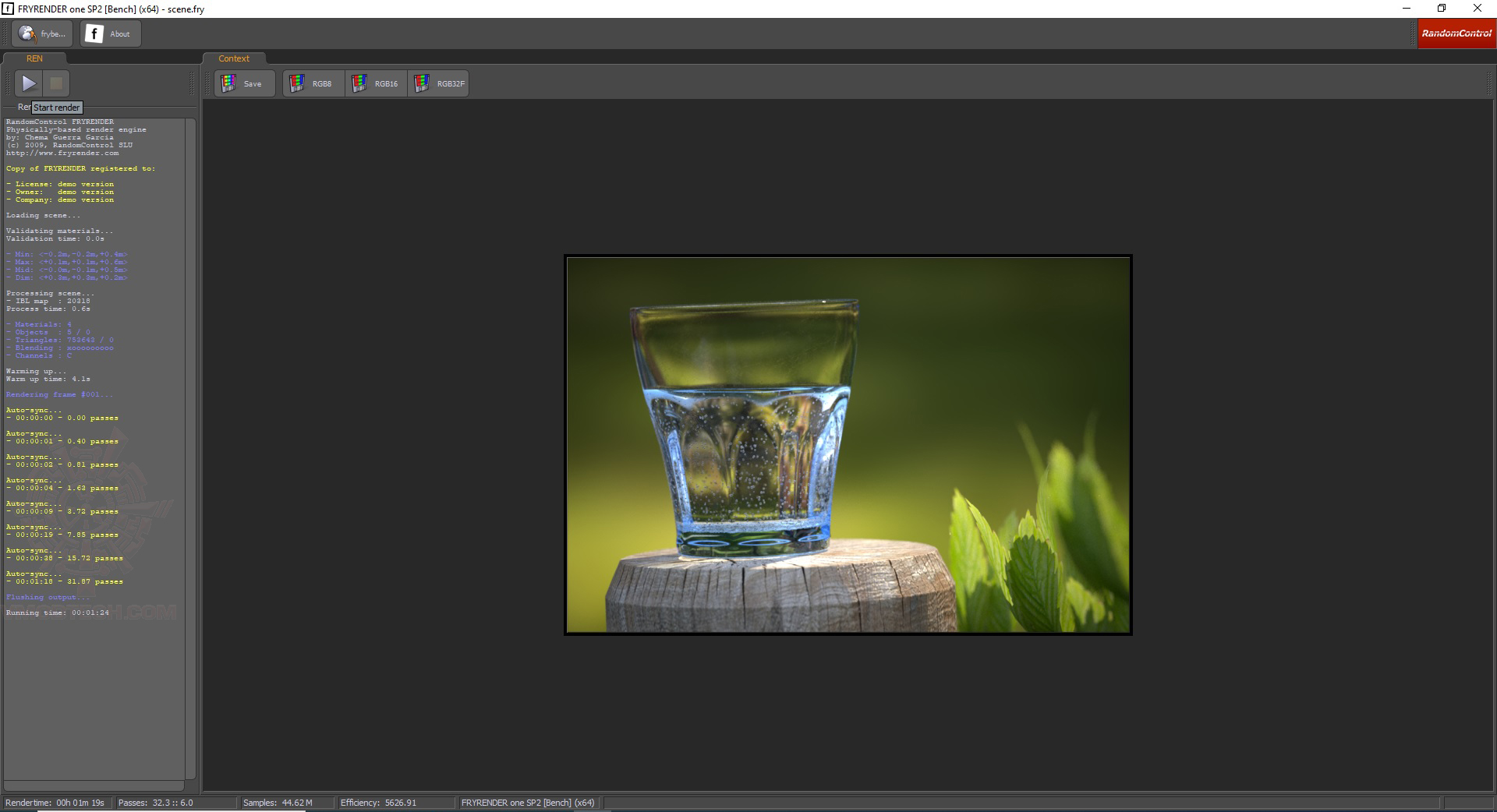Open the frybe globe link
This screenshot has width=1497, height=812.
(x=42, y=34)
